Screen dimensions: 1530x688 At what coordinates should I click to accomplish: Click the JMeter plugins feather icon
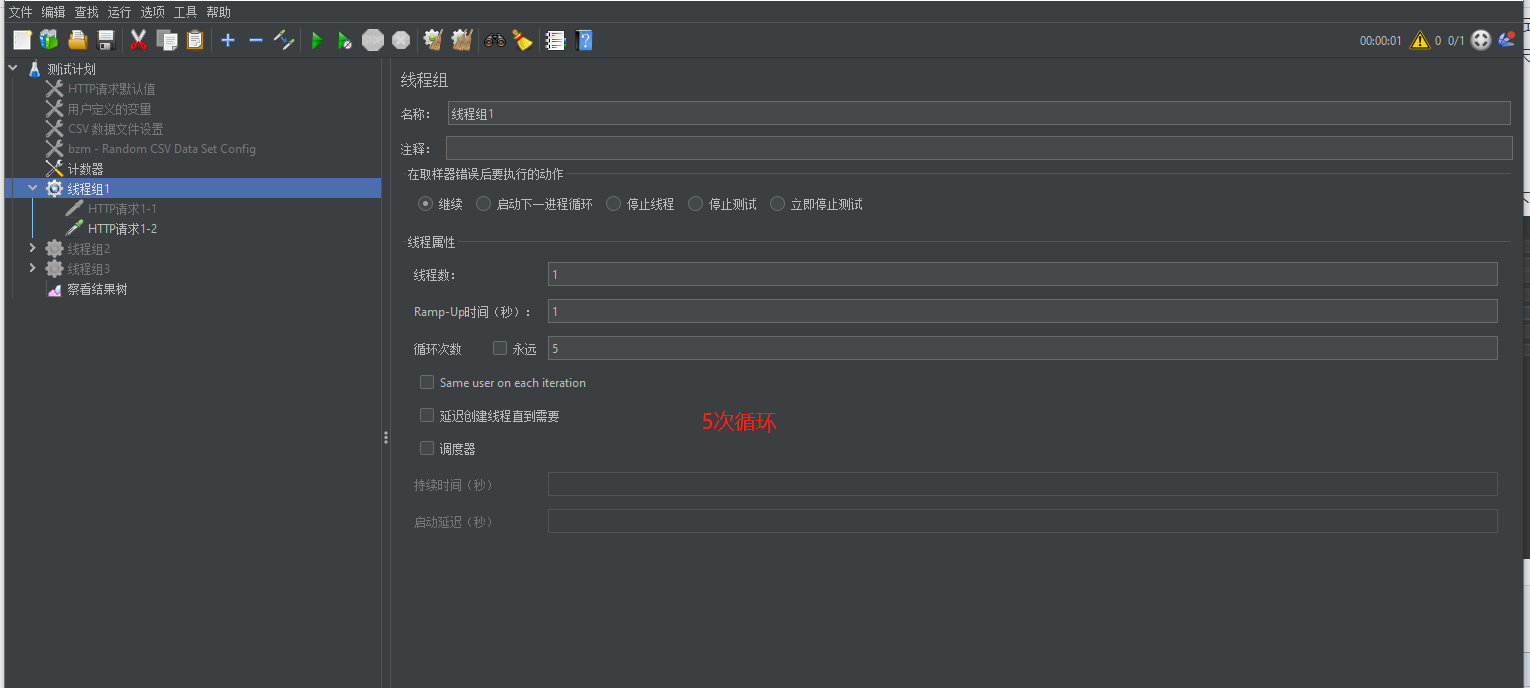1507,40
